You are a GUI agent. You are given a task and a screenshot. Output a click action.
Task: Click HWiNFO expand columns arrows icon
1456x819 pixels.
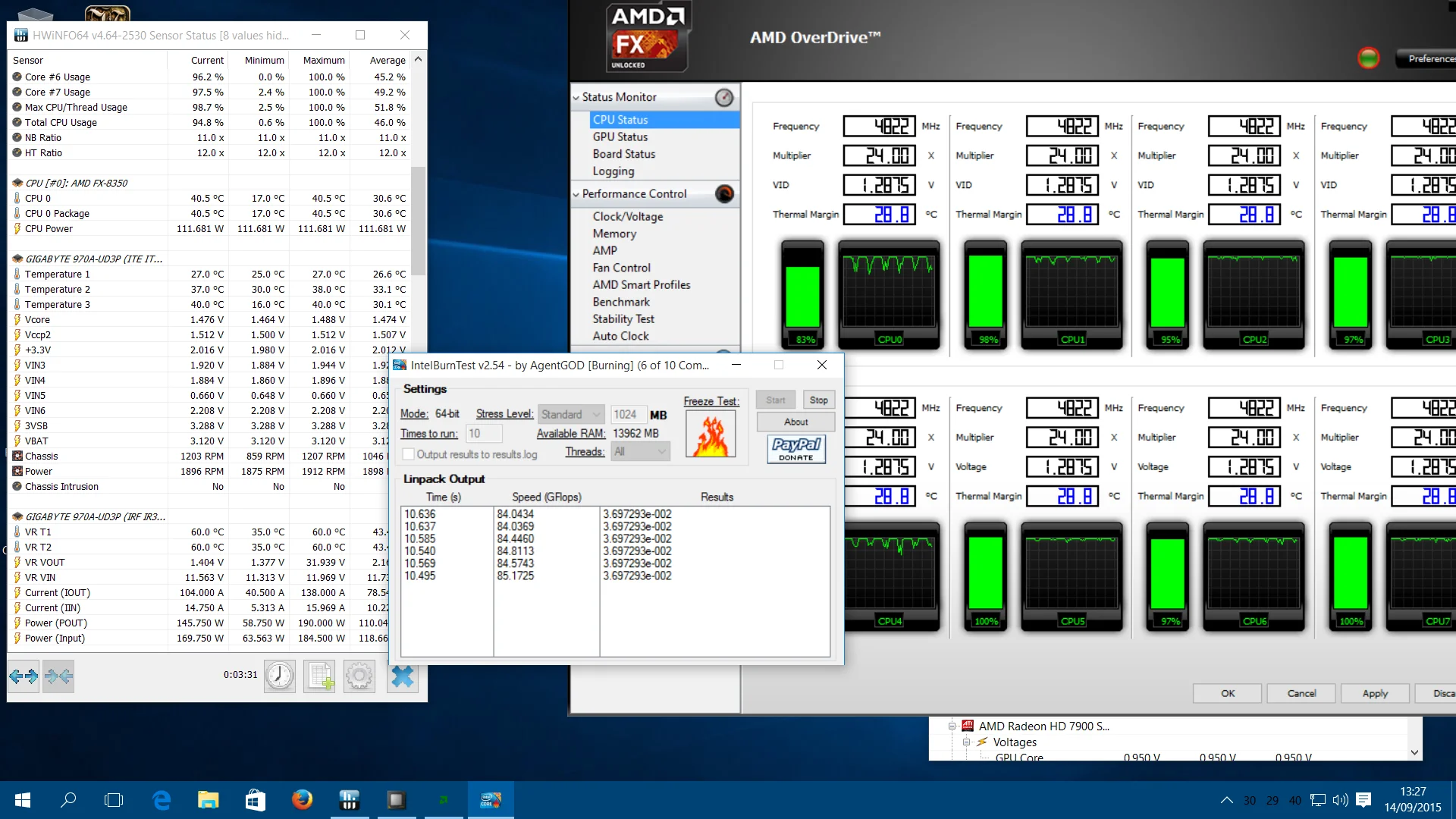tap(24, 676)
